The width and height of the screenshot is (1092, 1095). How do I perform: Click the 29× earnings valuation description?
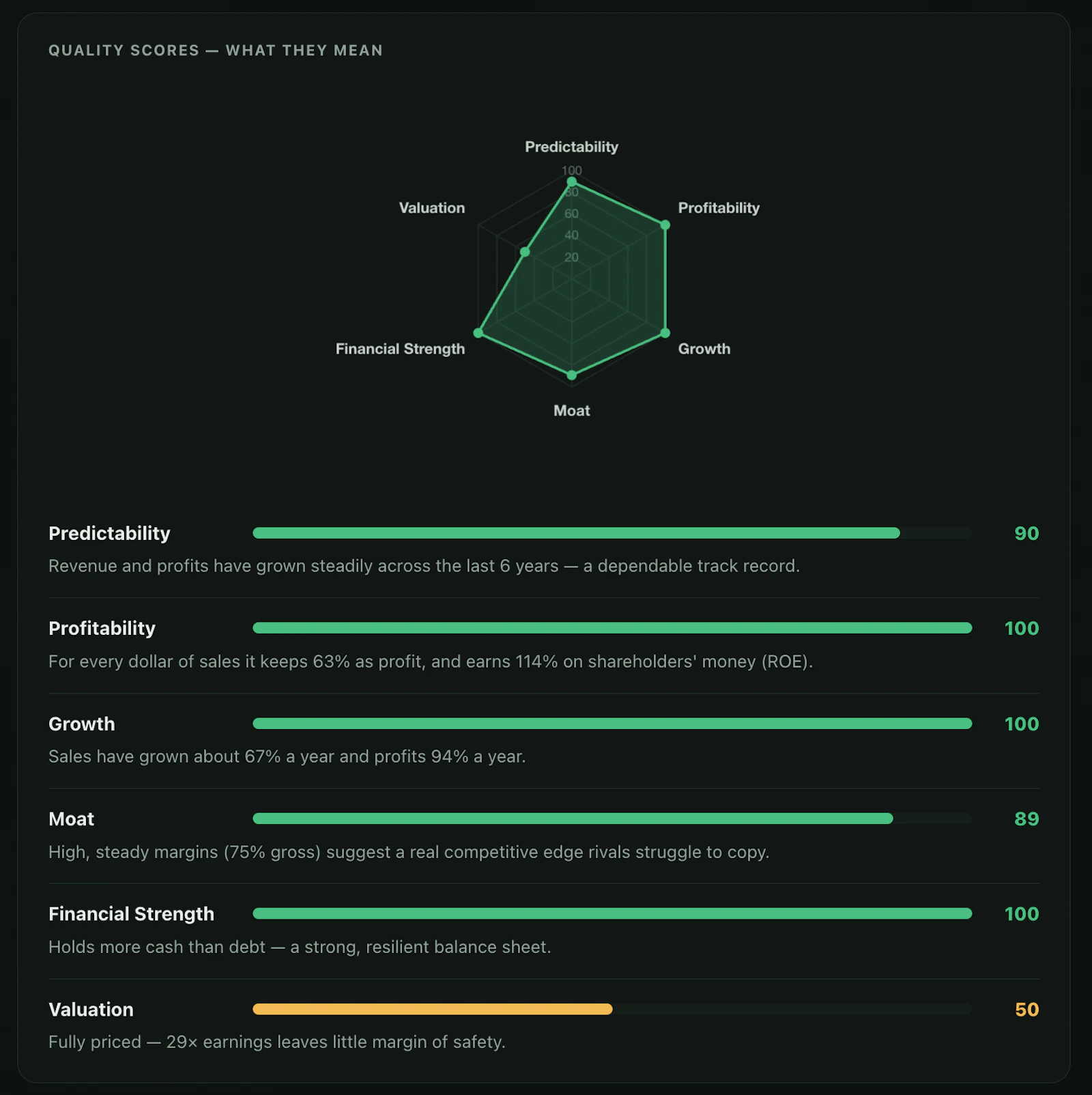click(x=277, y=1042)
